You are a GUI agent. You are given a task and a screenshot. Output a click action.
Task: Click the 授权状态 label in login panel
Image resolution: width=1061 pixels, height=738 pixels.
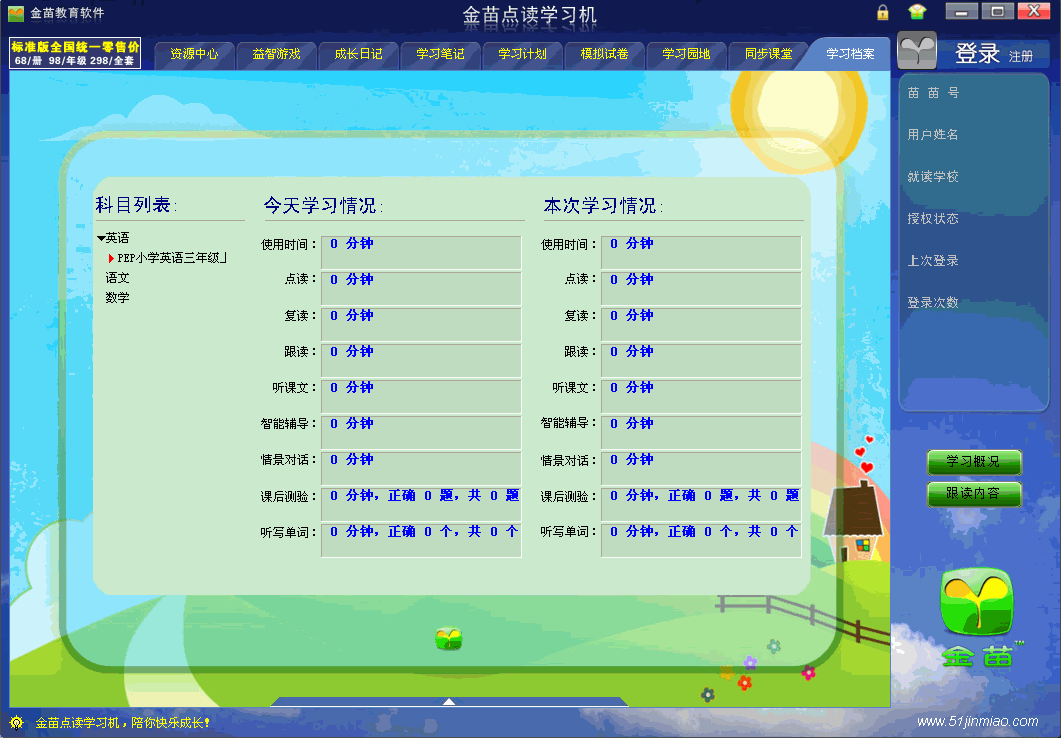coord(932,218)
